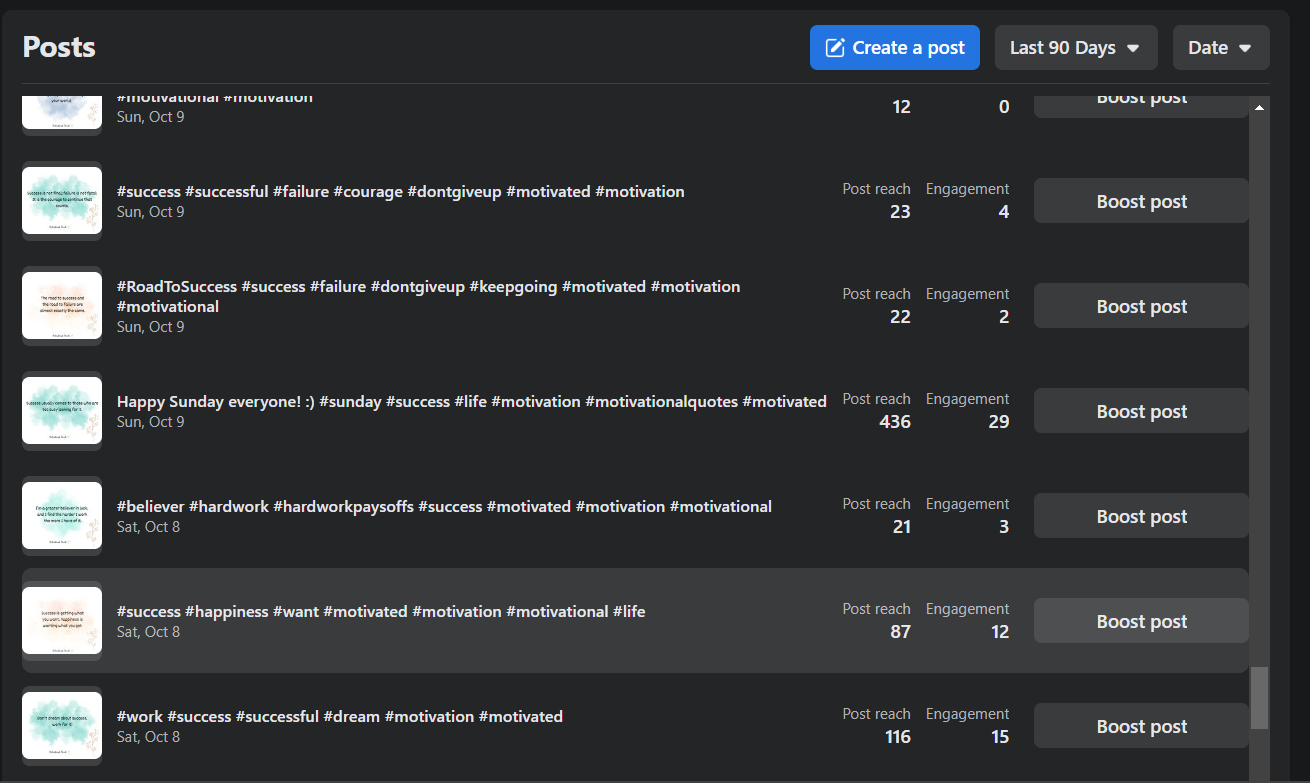The height and width of the screenshot is (783, 1310).
Task: Click the Create a post button
Action: point(895,47)
